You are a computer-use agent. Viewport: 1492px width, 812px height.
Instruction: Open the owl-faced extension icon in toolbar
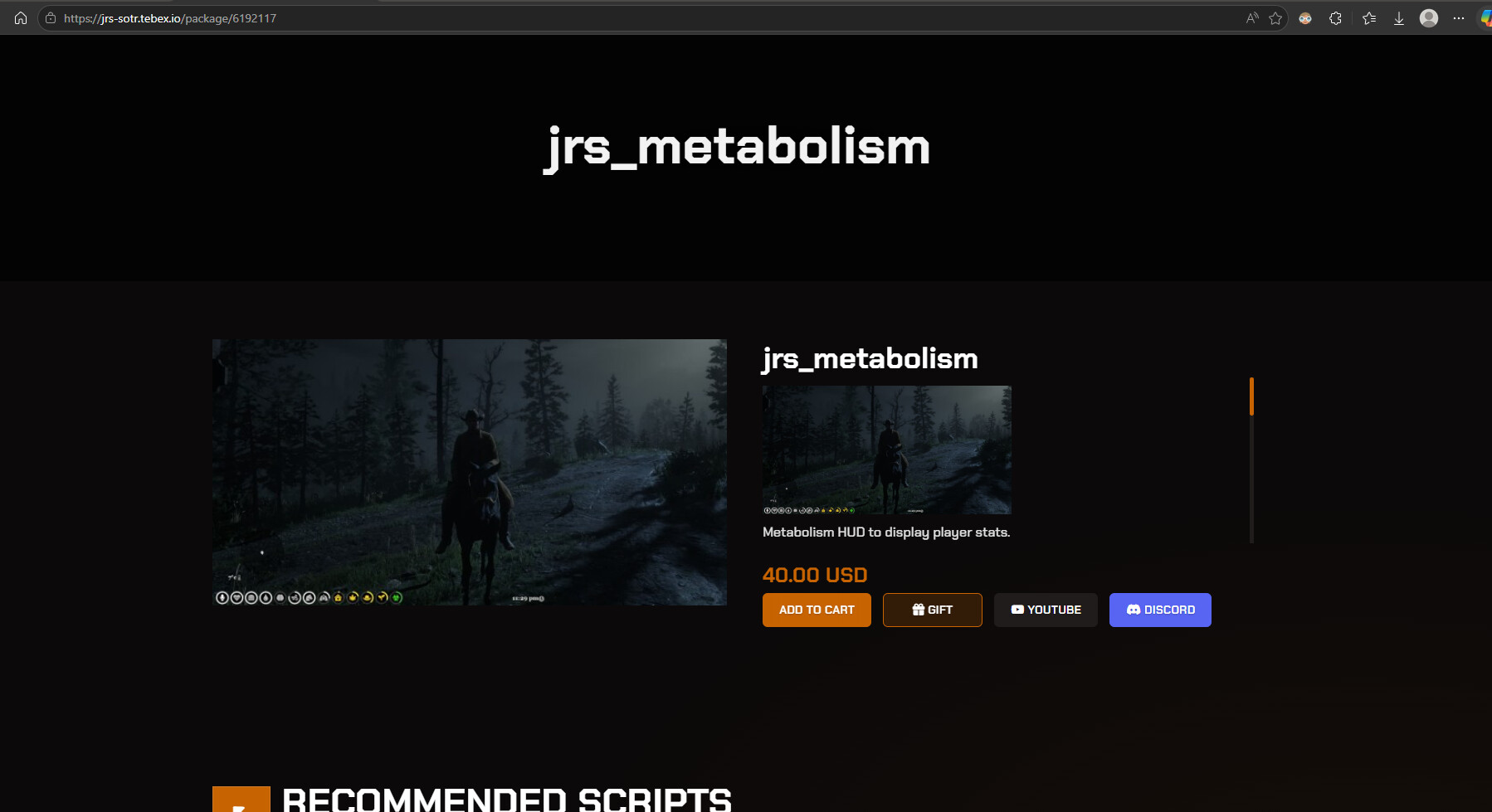click(x=1305, y=18)
